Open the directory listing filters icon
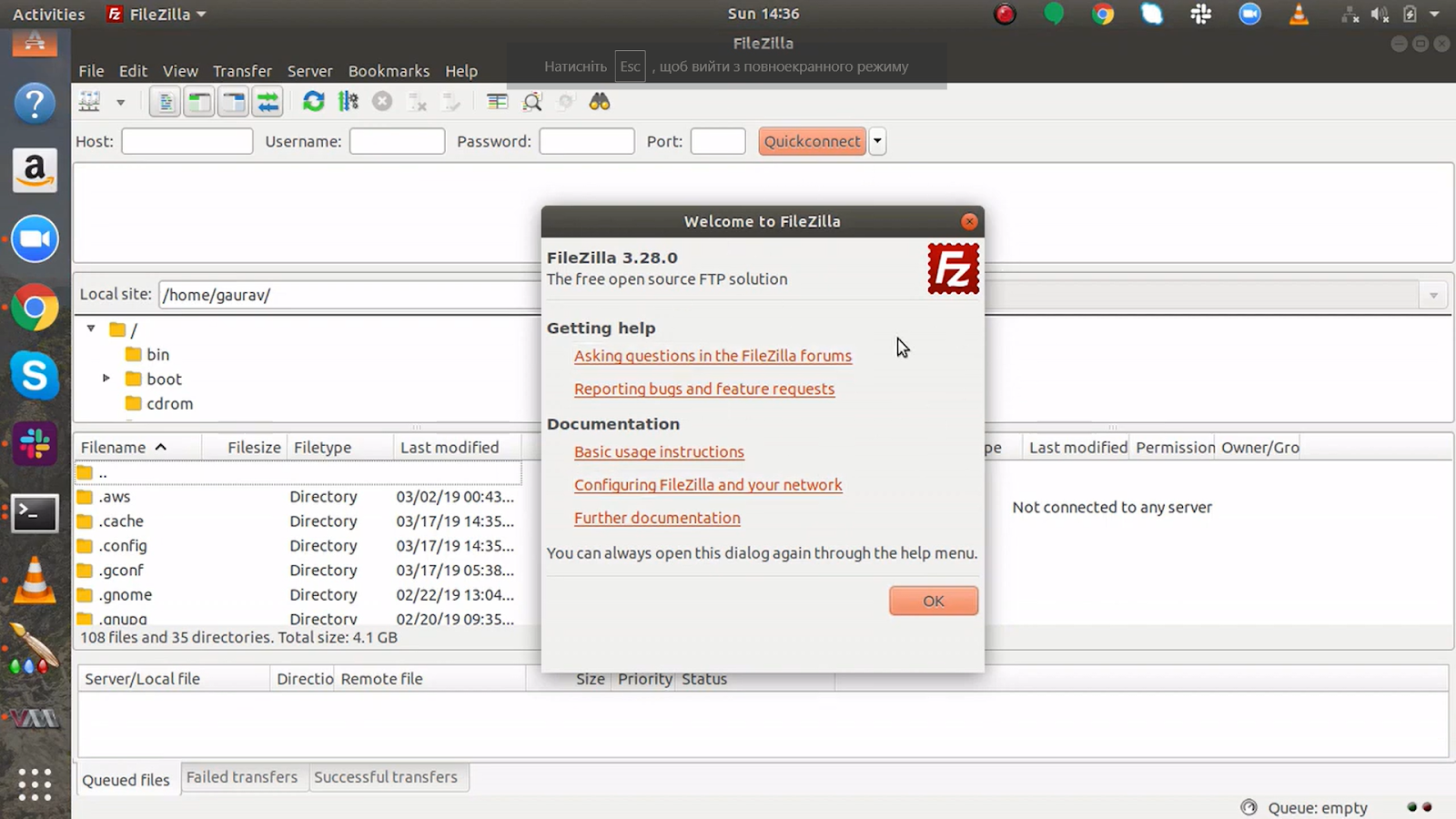1456x819 pixels. coord(497,102)
